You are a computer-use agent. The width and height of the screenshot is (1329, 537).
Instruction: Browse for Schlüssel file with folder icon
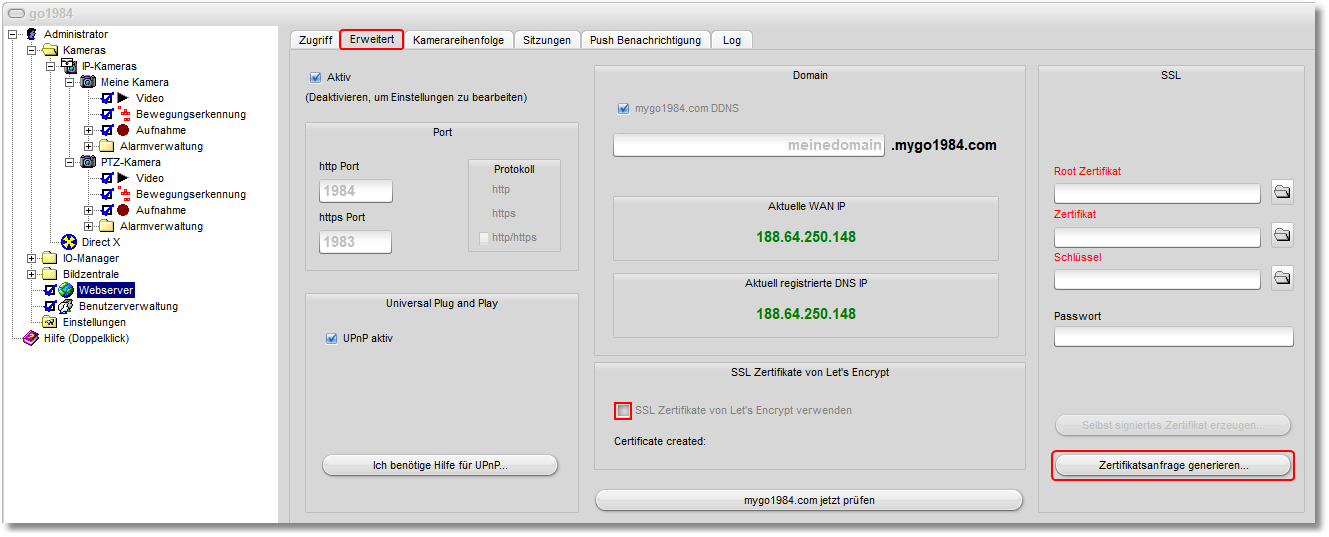[x=1282, y=278]
